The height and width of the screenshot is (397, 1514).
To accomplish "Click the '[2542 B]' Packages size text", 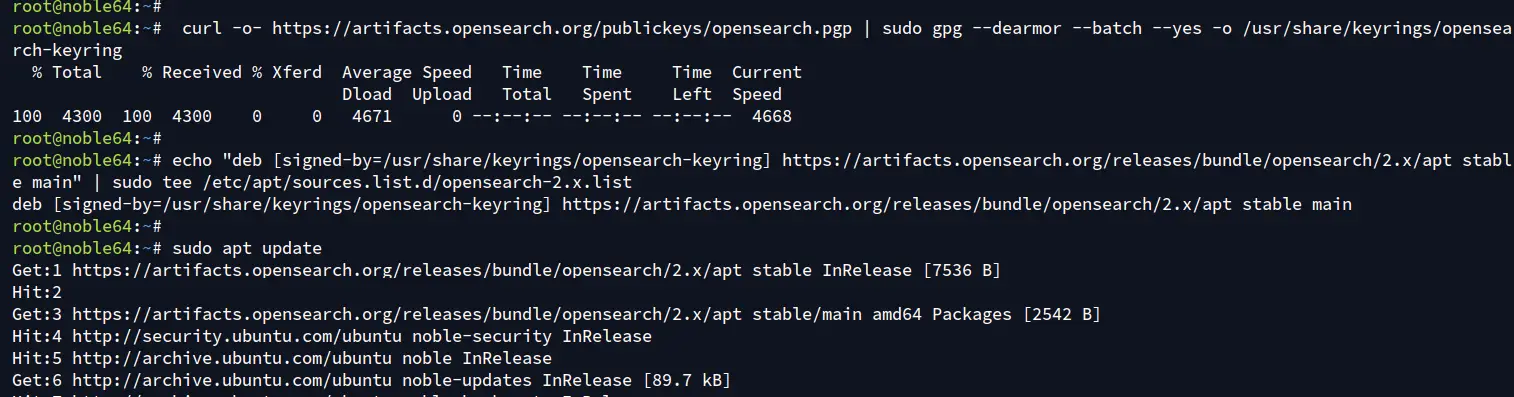I will coord(1062,314).
